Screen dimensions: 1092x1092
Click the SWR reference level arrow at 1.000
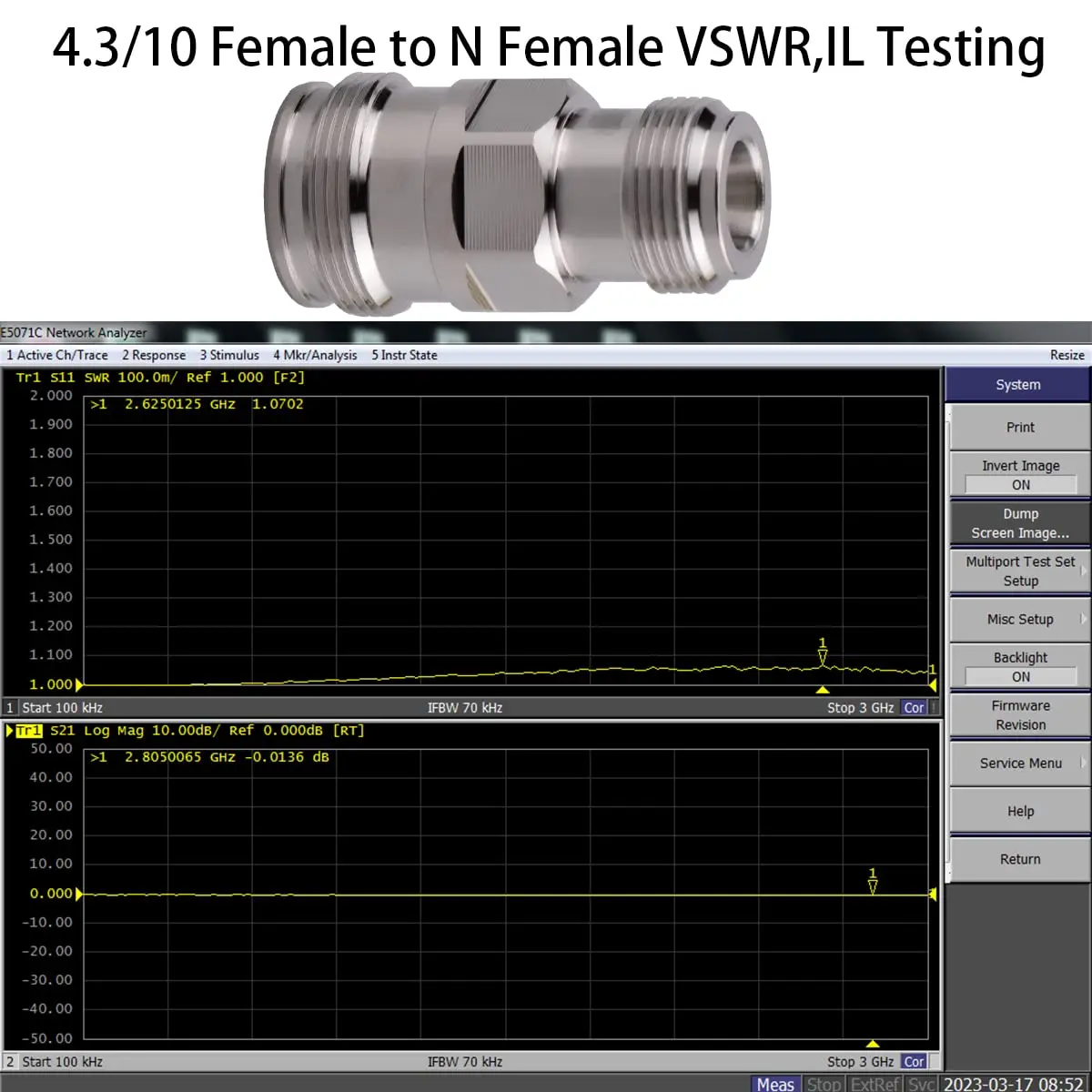point(79,684)
